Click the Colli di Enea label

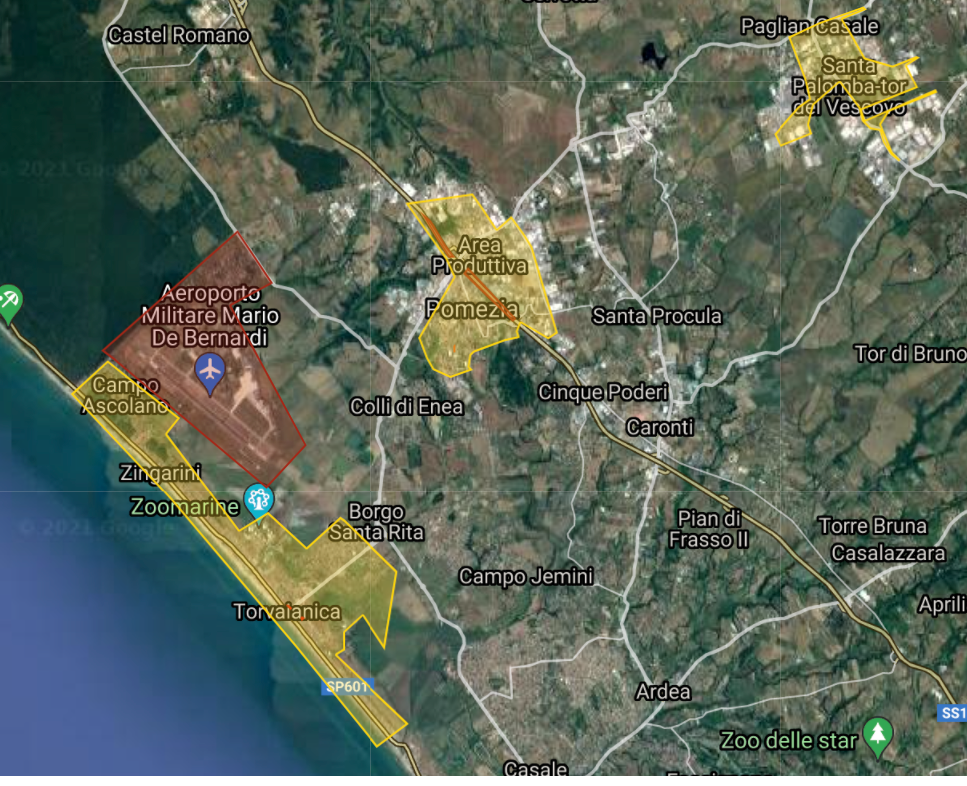407,406
